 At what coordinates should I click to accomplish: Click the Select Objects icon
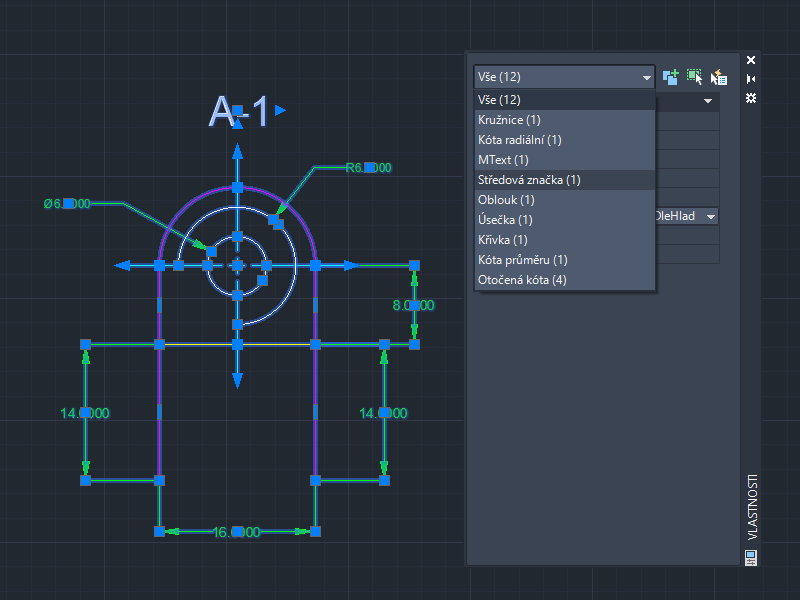pyautogui.click(x=695, y=76)
